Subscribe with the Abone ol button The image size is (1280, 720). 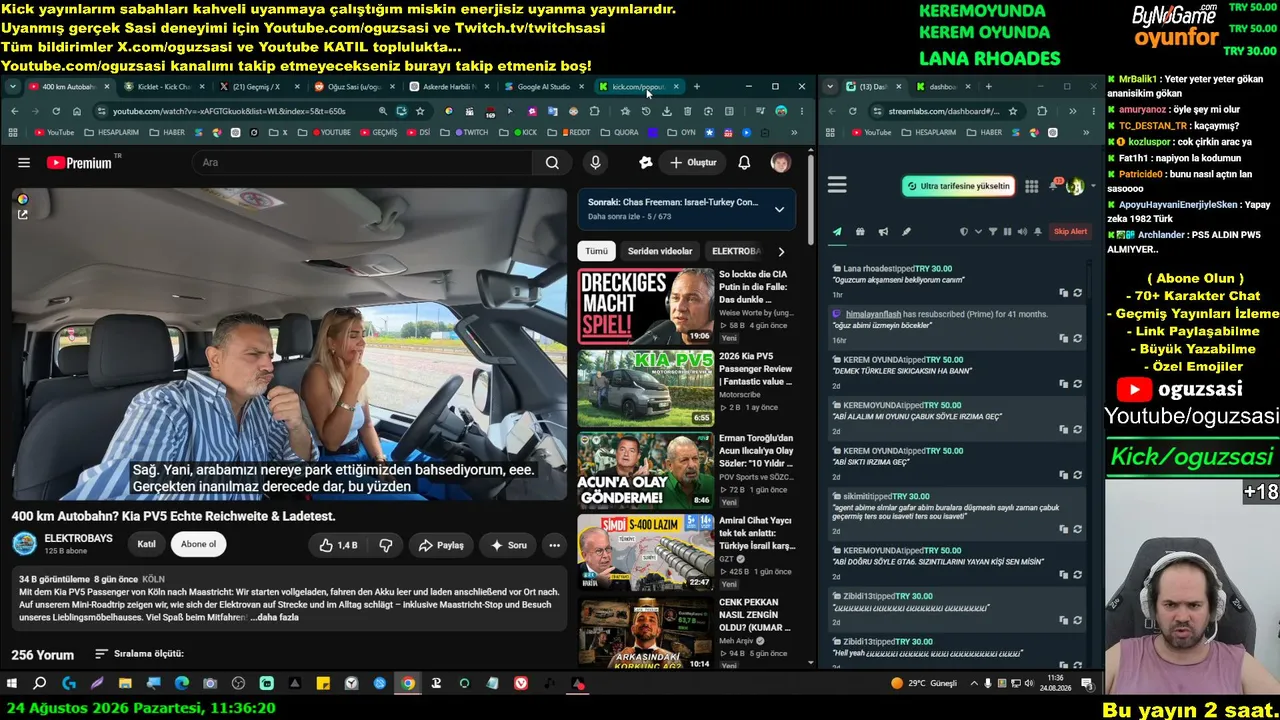tap(198, 544)
